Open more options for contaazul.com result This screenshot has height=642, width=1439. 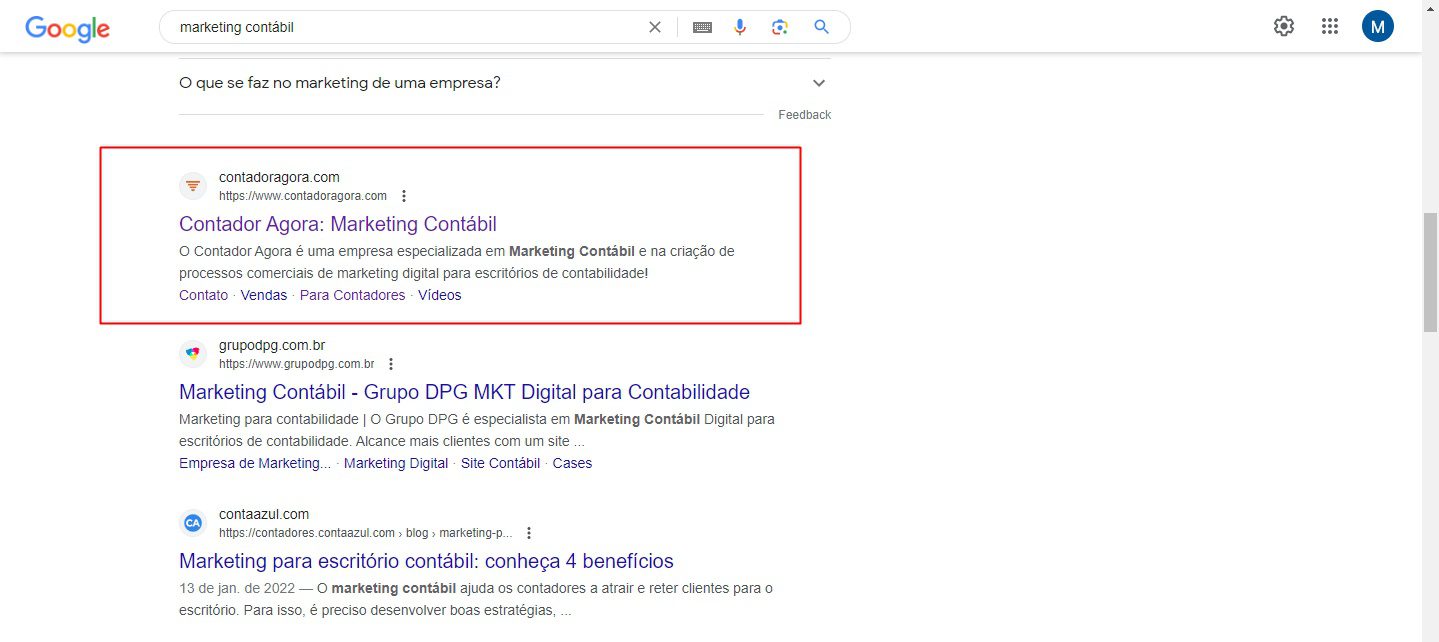pyautogui.click(x=529, y=533)
